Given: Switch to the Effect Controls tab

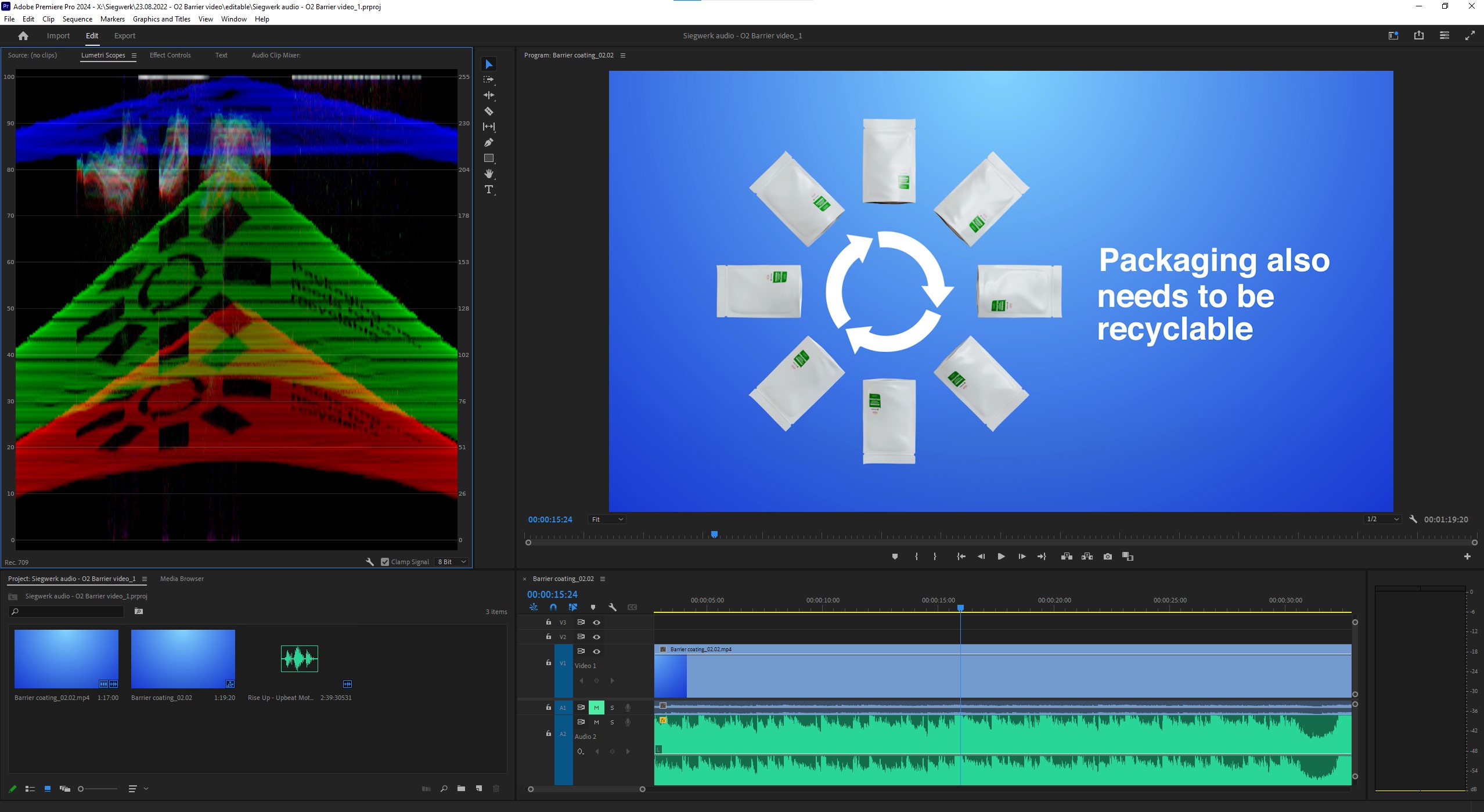Looking at the screenshot, I should coord(170,55).
